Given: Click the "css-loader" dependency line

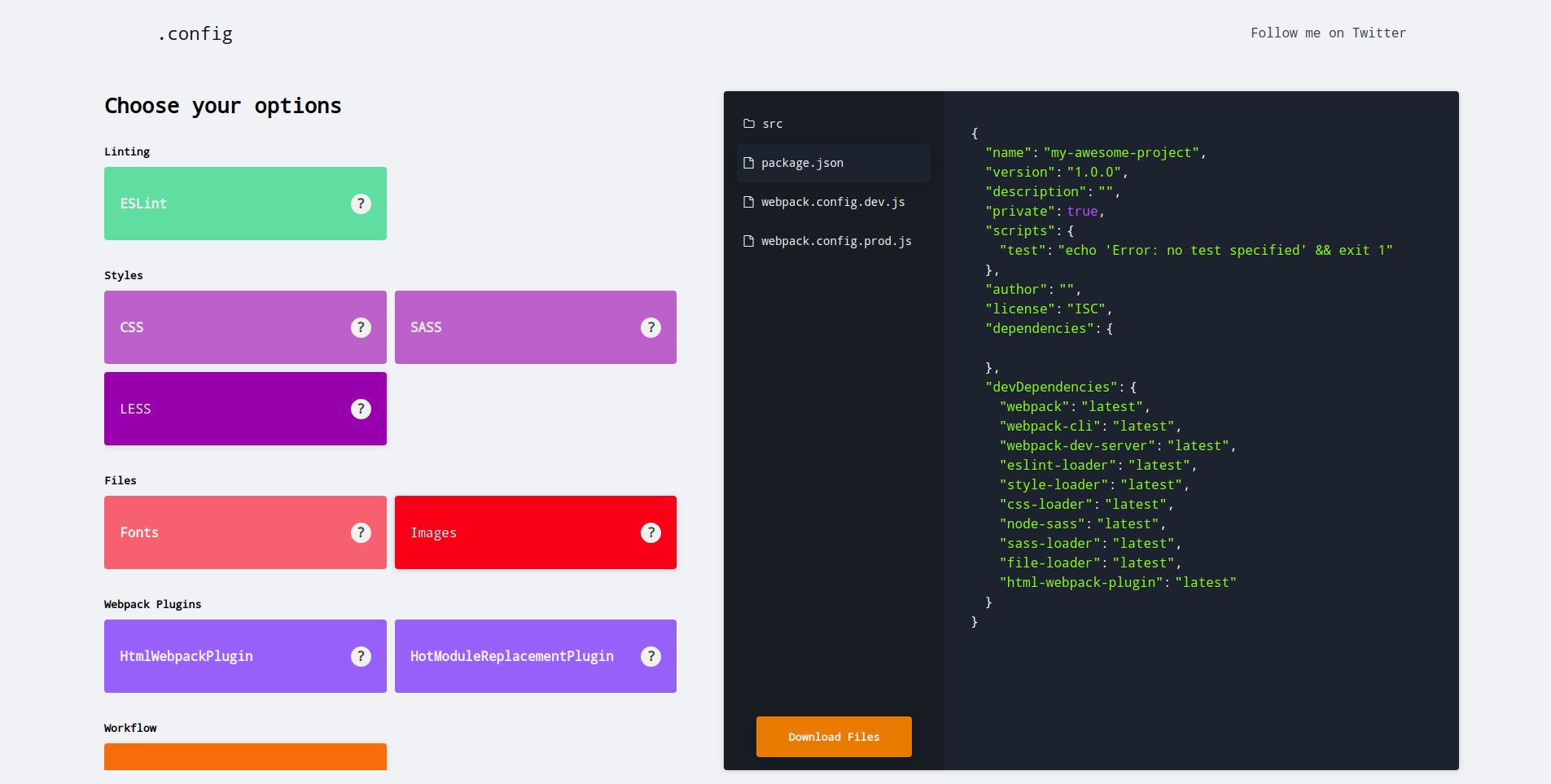Looking at the screenshot, I should click(1087, 504).
